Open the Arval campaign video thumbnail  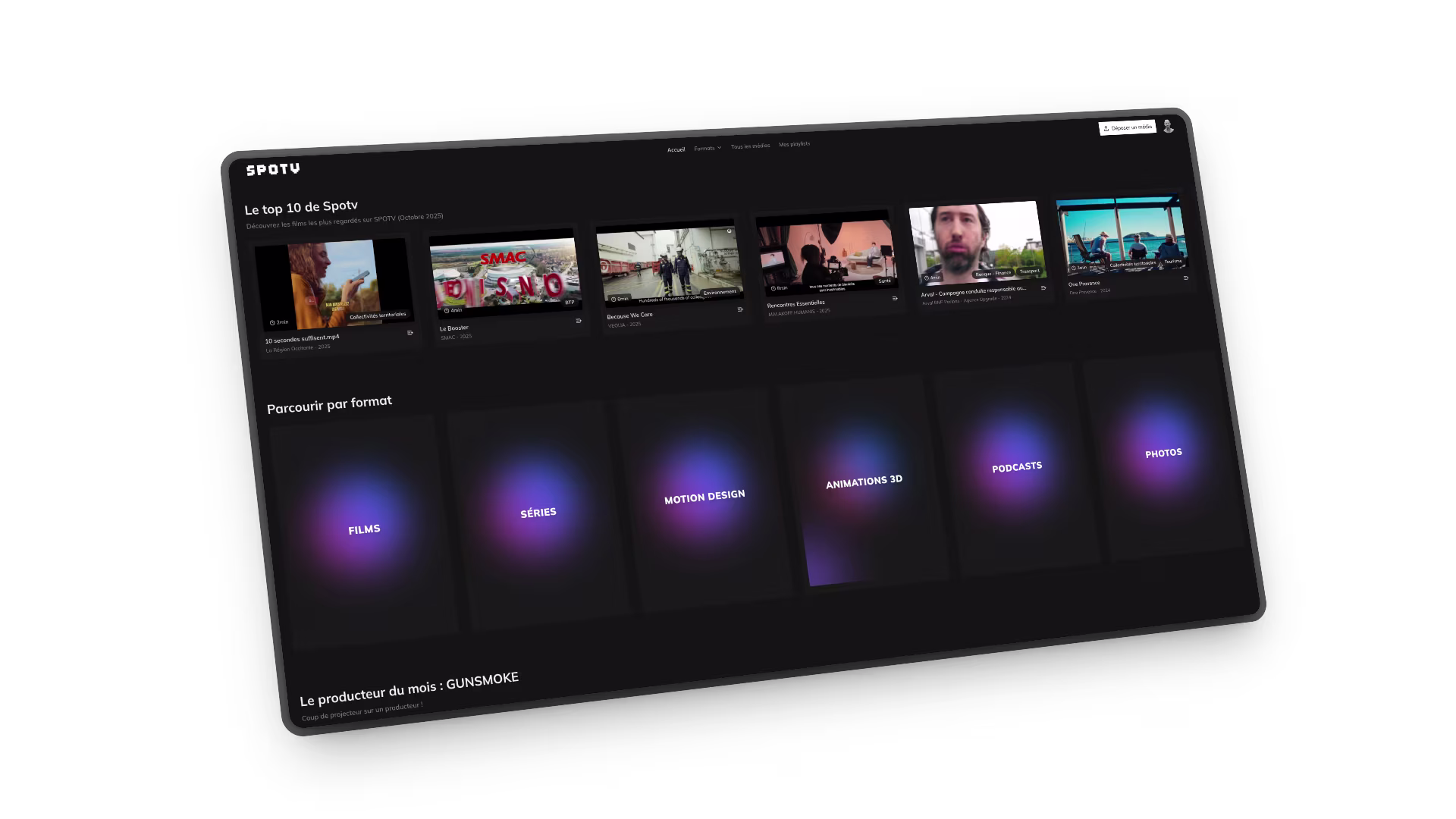click(976, 241)
